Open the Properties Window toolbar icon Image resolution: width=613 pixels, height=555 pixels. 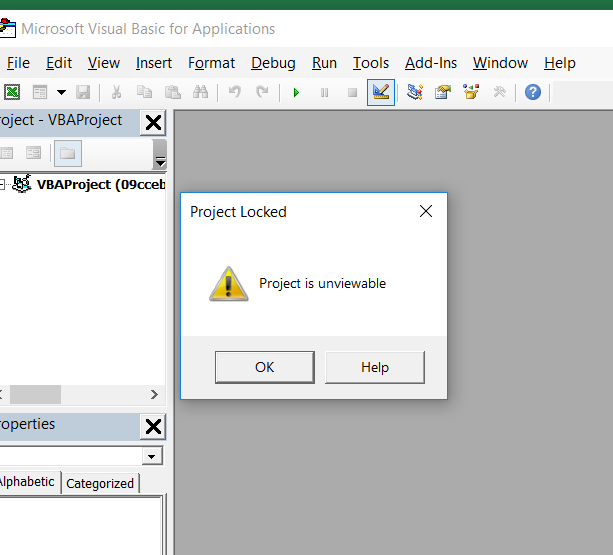pyautogui.click(x=443, y=92)
